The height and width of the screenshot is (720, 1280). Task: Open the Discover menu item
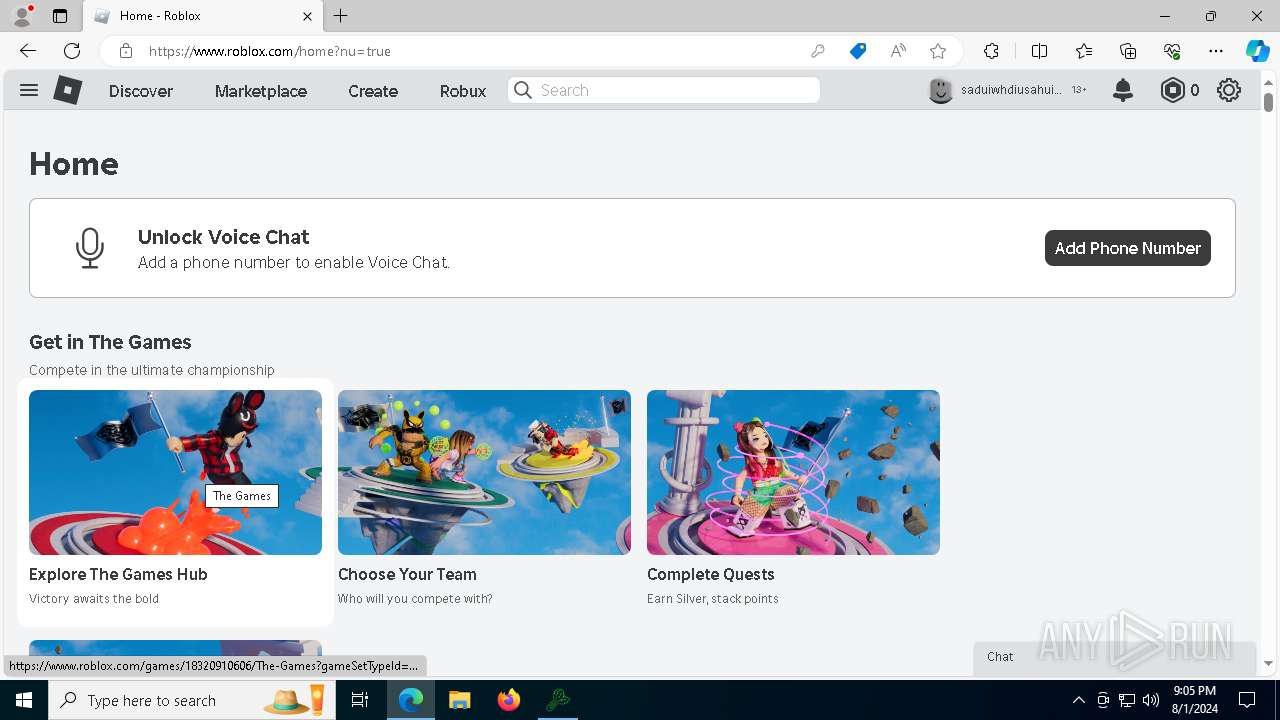coord(141,91)
